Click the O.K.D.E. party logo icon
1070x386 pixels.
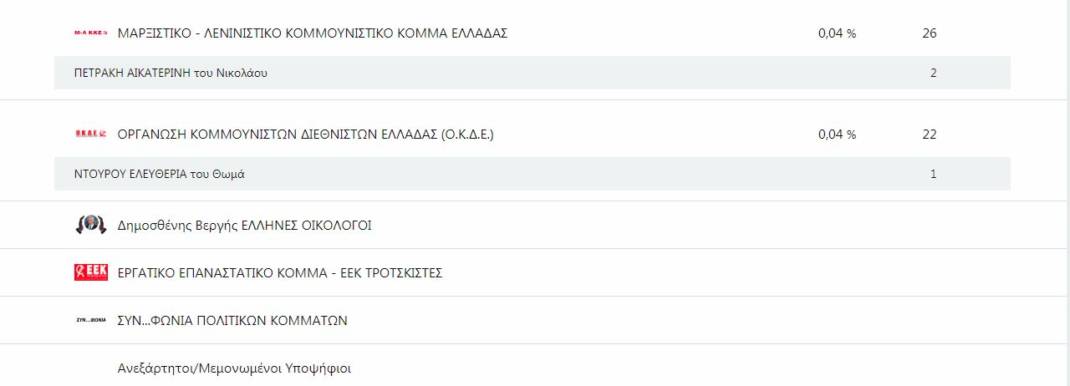(90, 134)
